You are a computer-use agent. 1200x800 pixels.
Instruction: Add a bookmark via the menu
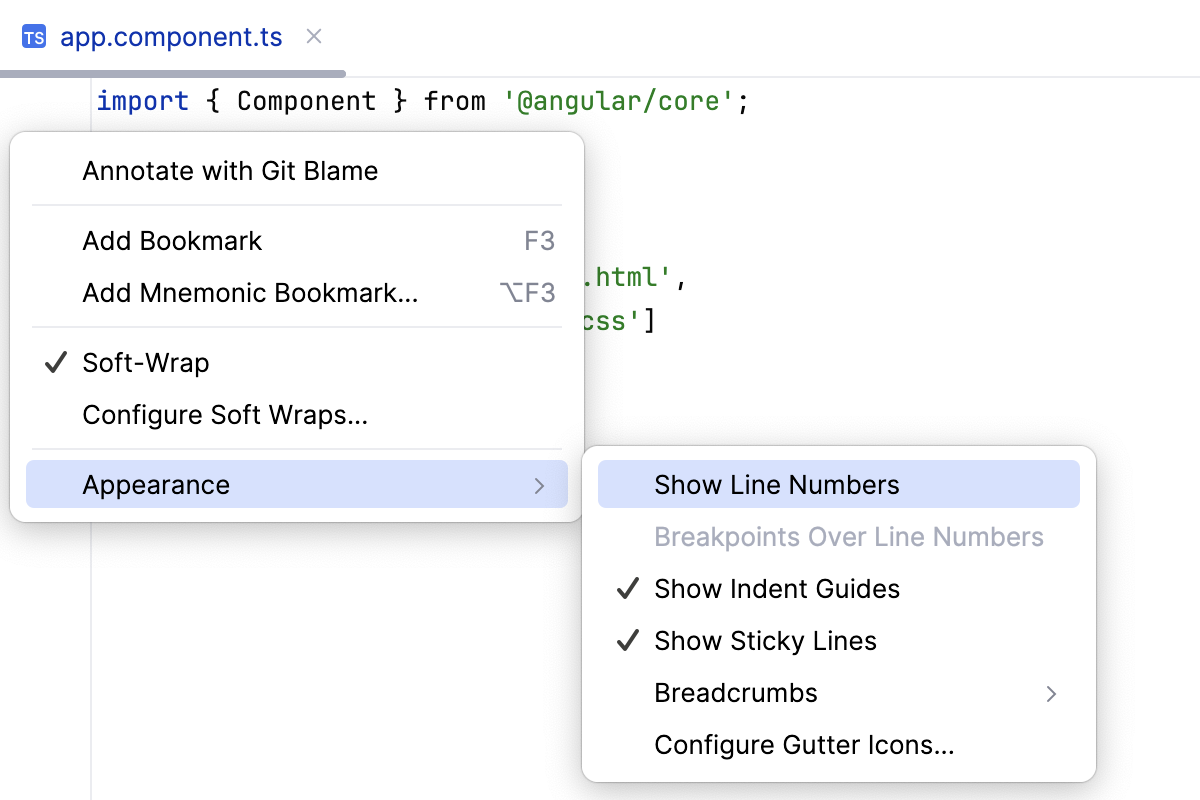[172, 240]
